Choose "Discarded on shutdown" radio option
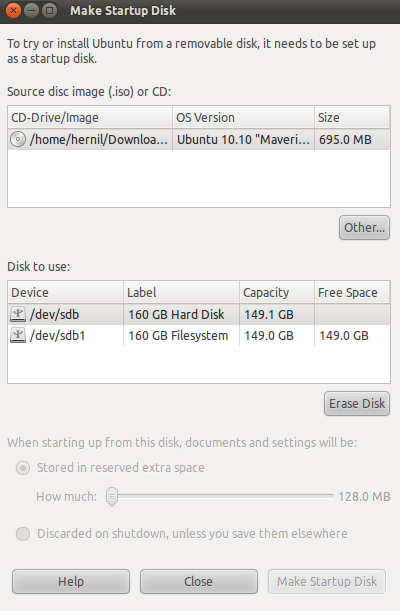The width and height of the screenshot is (400, 611). pos(23,533)
